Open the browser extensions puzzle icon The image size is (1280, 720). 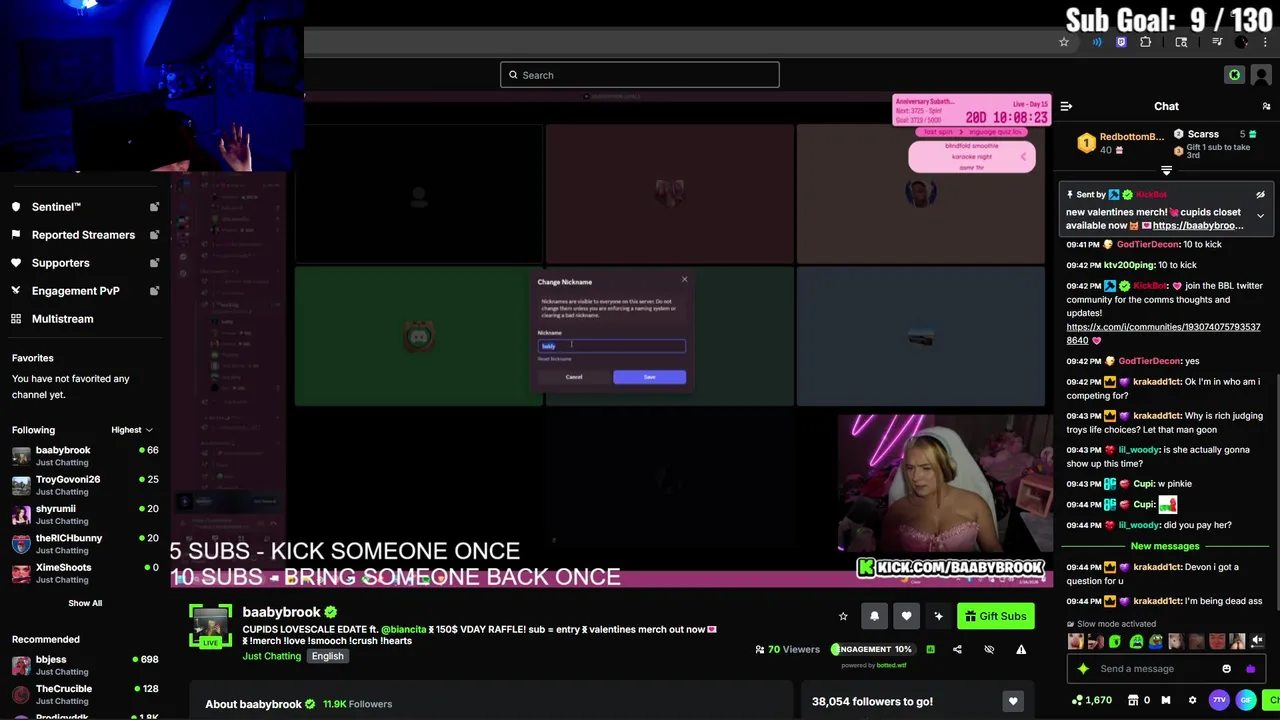tap(1145, 42)
